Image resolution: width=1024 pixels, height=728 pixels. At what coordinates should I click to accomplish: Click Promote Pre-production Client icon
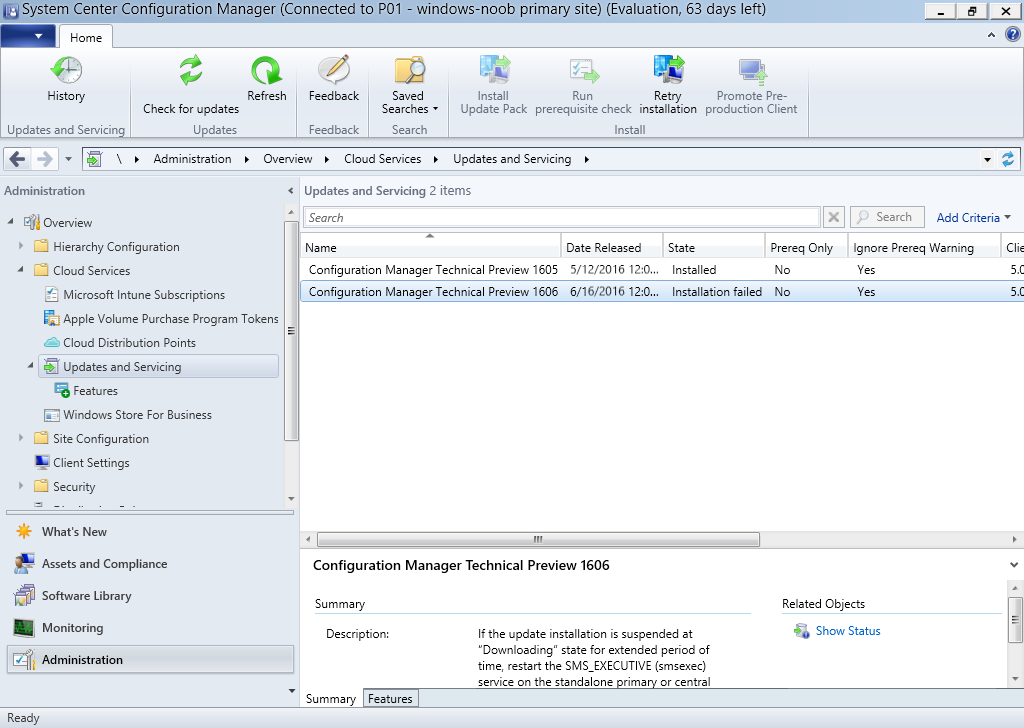click(x=752, y=71)
